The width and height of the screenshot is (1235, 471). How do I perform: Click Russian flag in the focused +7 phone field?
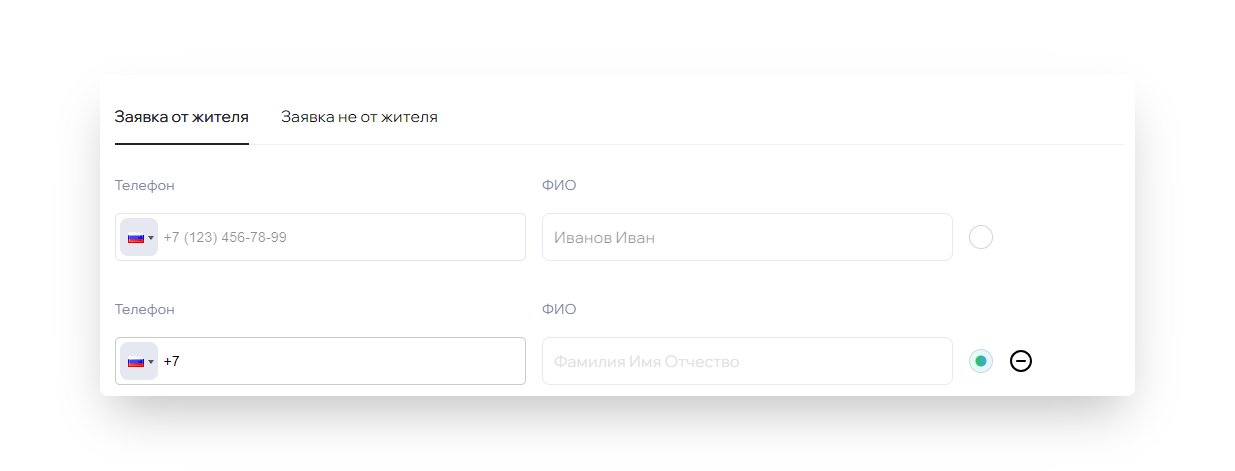tap(135, 362)
